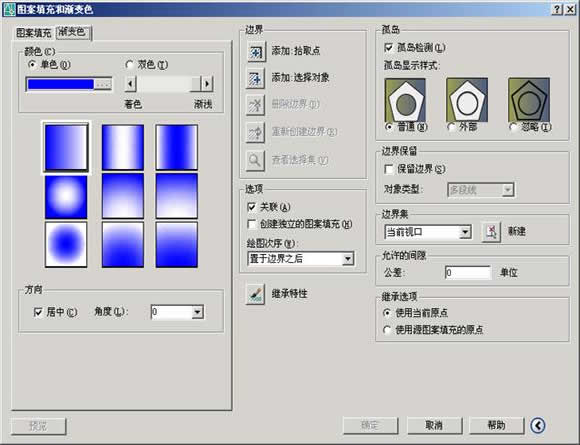Switch to the 图案填充 tab
This screenshot has width=580, height=445.
tap(34, 33)
